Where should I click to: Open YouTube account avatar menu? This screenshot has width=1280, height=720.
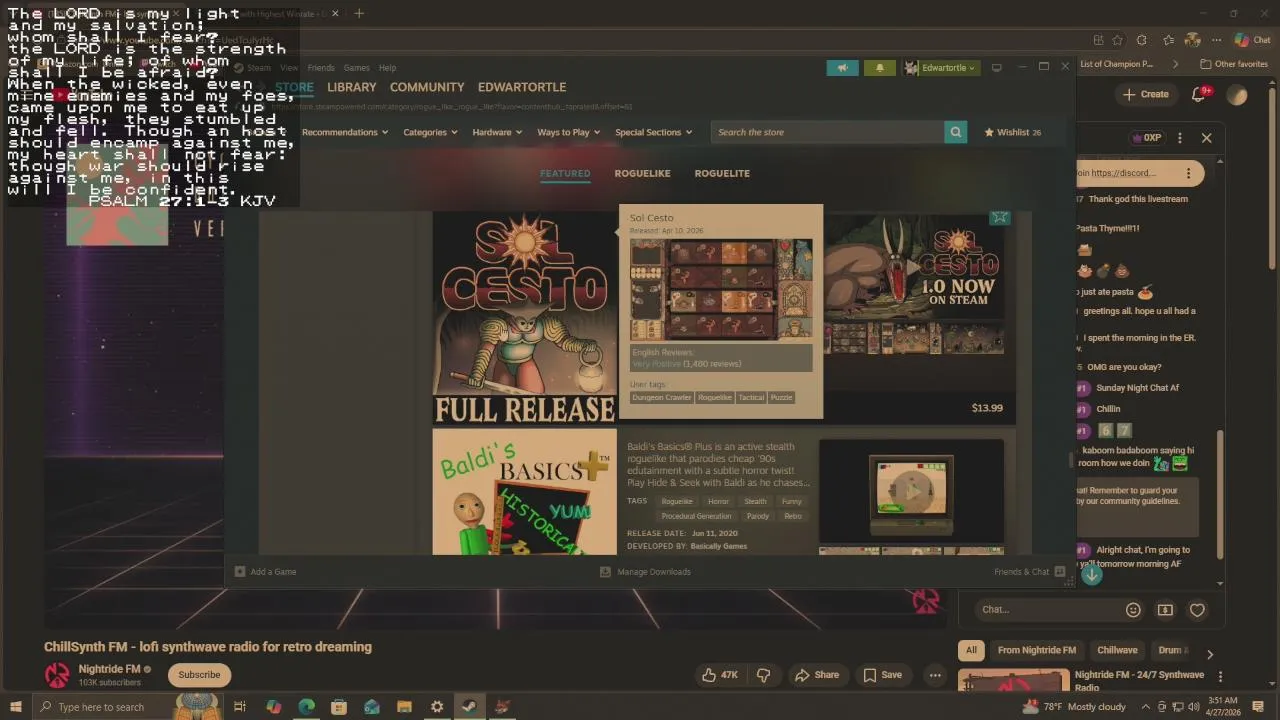[1238, 94]
